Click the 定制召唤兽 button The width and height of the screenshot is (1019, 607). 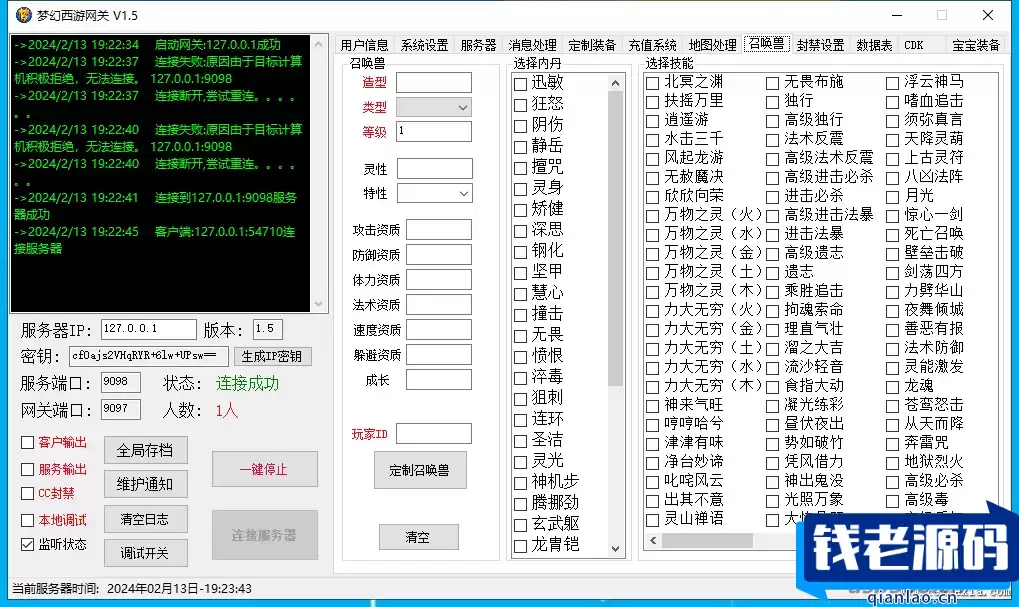tap(420, 470)
